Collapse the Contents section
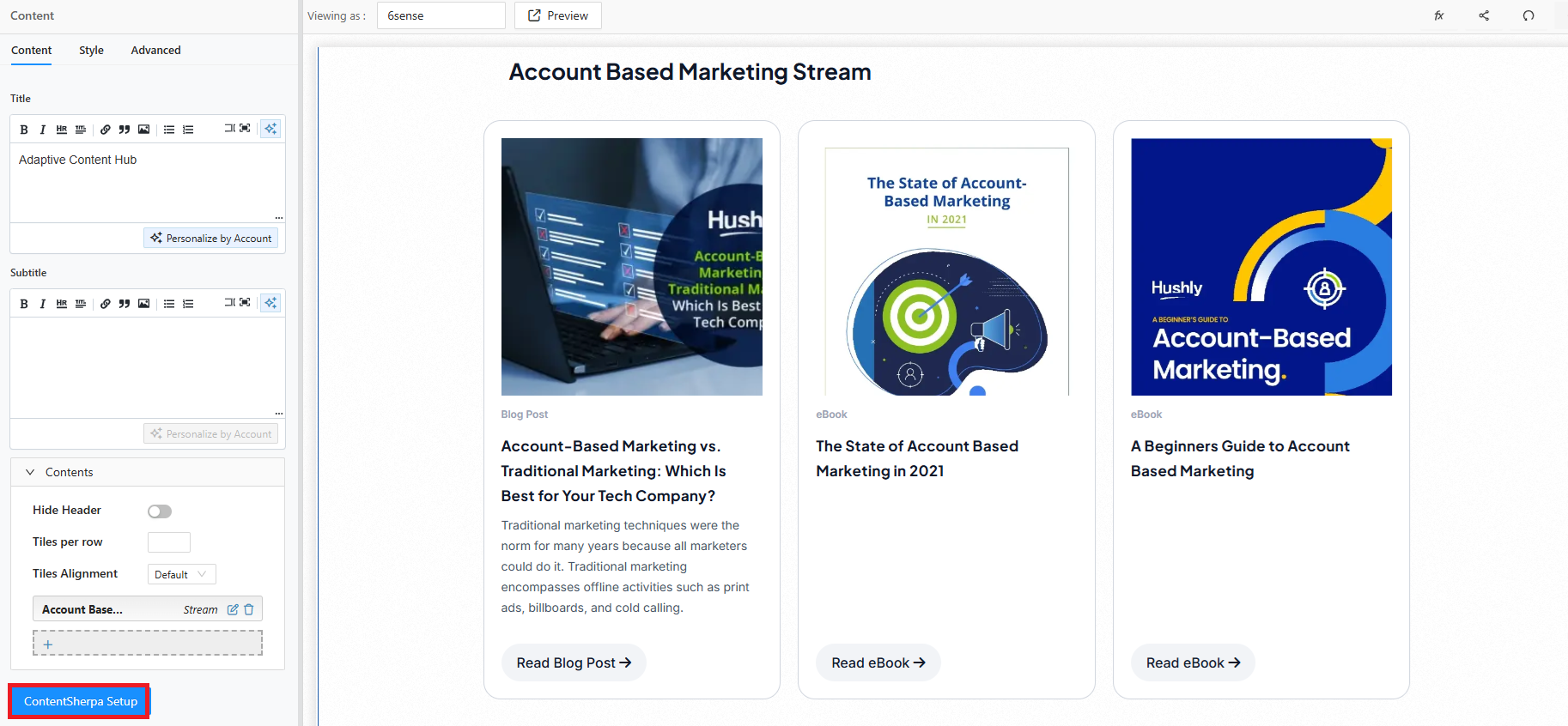Viewport: 1568px width, 726px height. click(x=30, y=472)
